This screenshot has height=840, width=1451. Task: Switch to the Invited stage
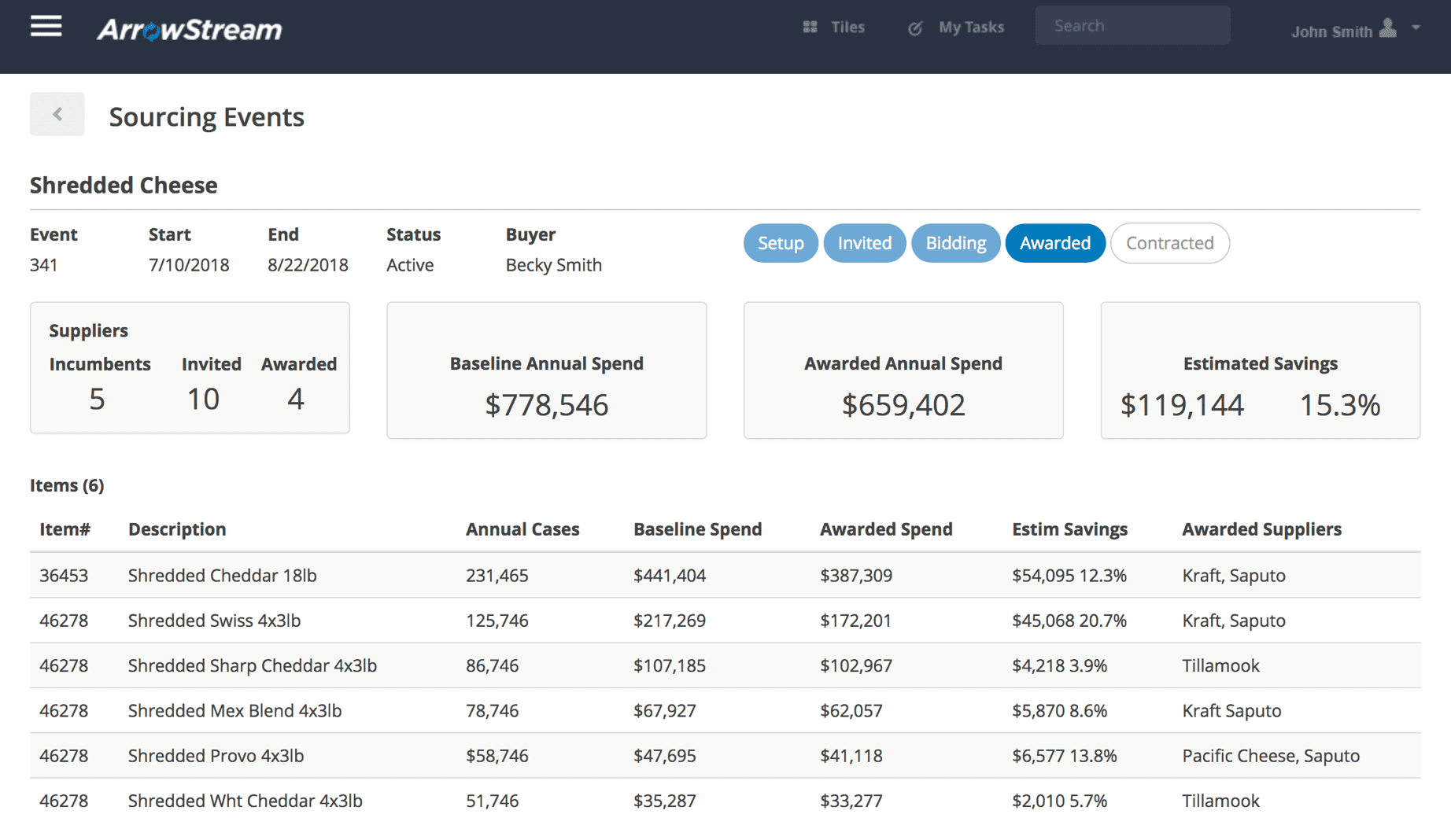pos(864,243)
